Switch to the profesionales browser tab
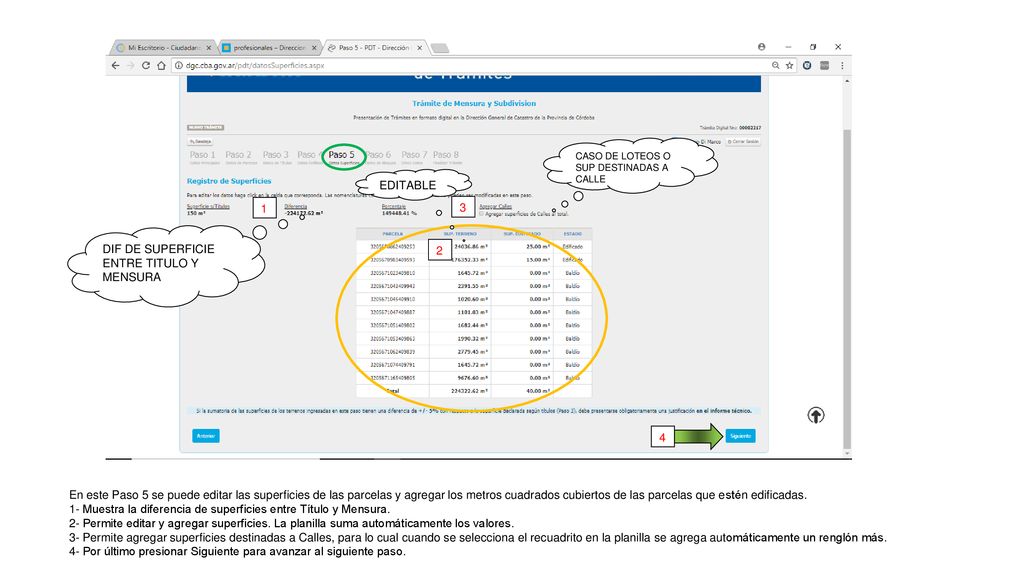This screenshot has width=1024, height=576. [x=269, y=48]
